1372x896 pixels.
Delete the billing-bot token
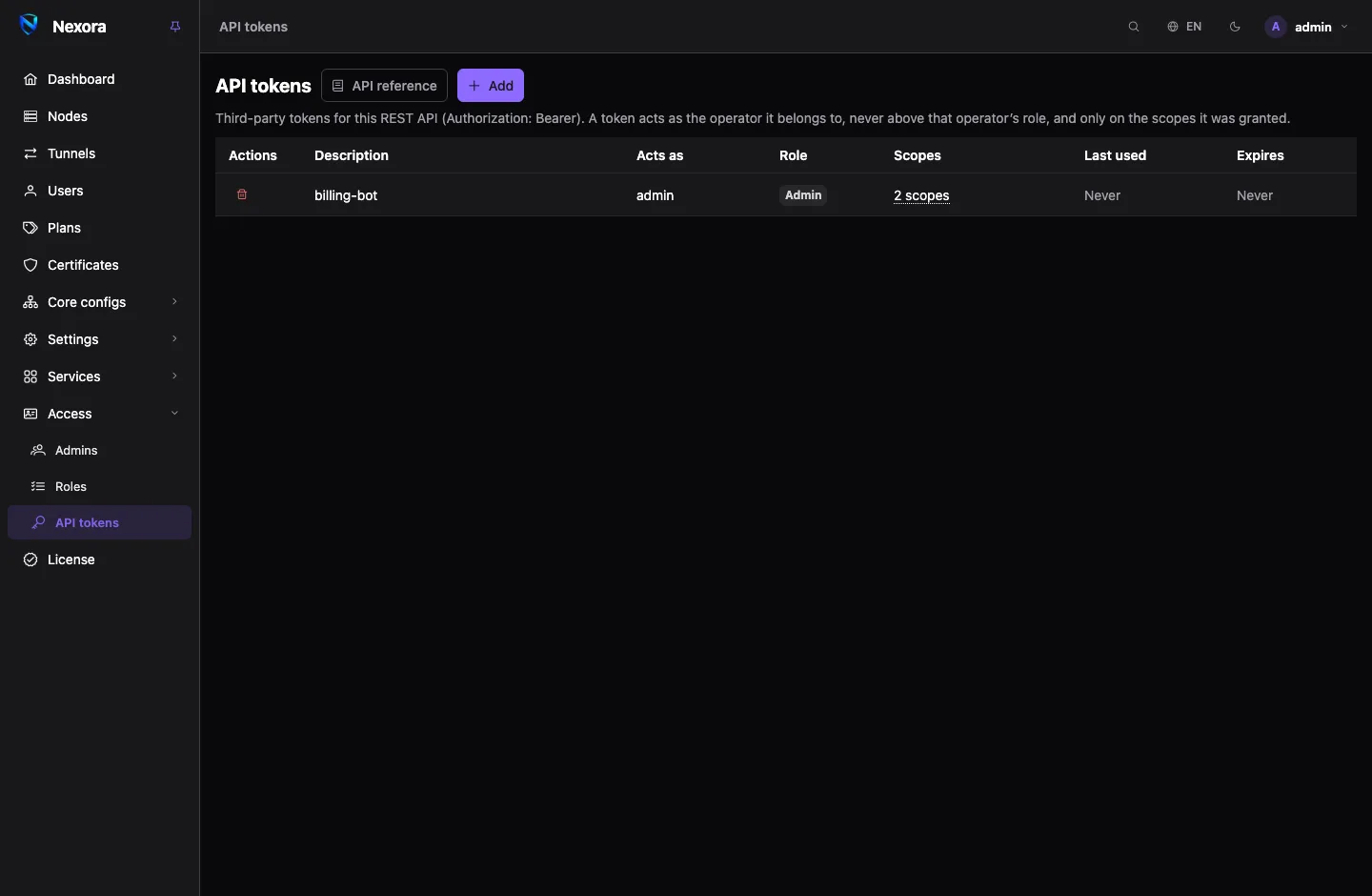pyautogui.click(x=242, y=194)
